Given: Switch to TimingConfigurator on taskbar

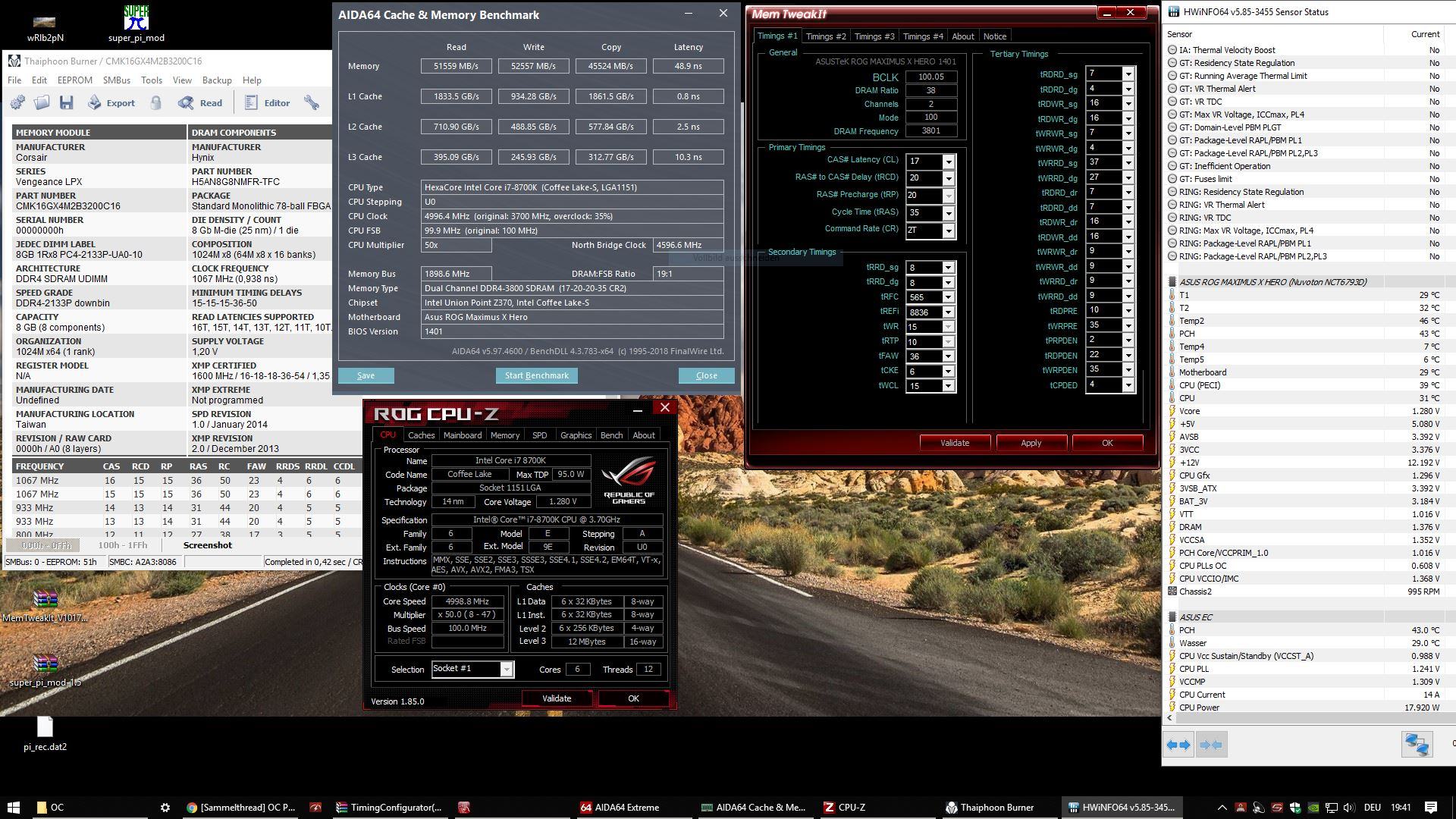Looking at the screenshot, I should click(x=389, y=807).
